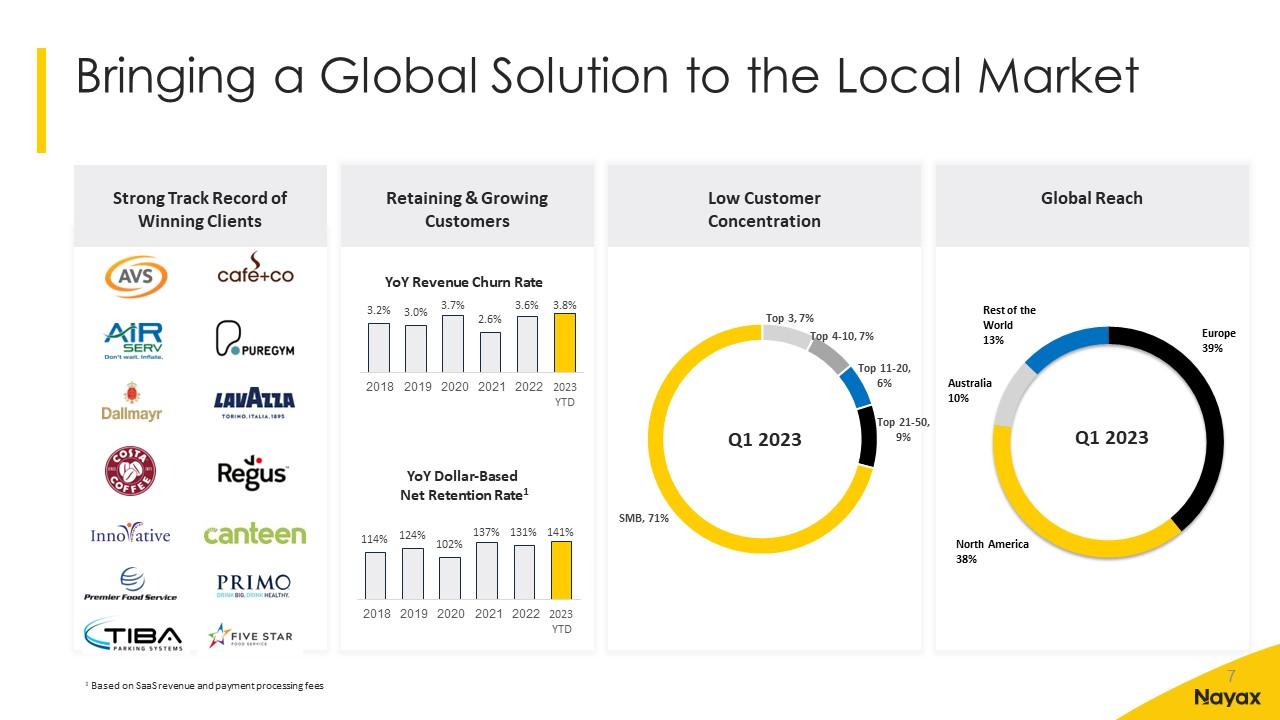Select the PureGym logo
Screen dimensions: 1280x720
[255, 340]
